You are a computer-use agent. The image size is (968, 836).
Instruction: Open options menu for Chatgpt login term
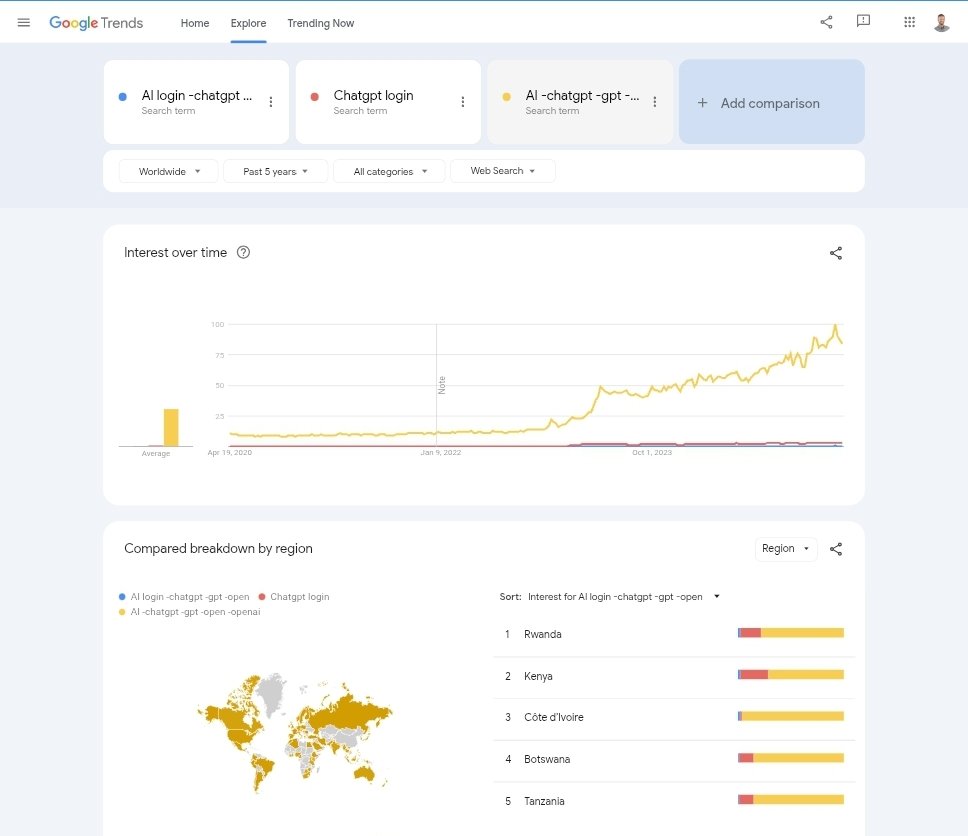(462, 102)
